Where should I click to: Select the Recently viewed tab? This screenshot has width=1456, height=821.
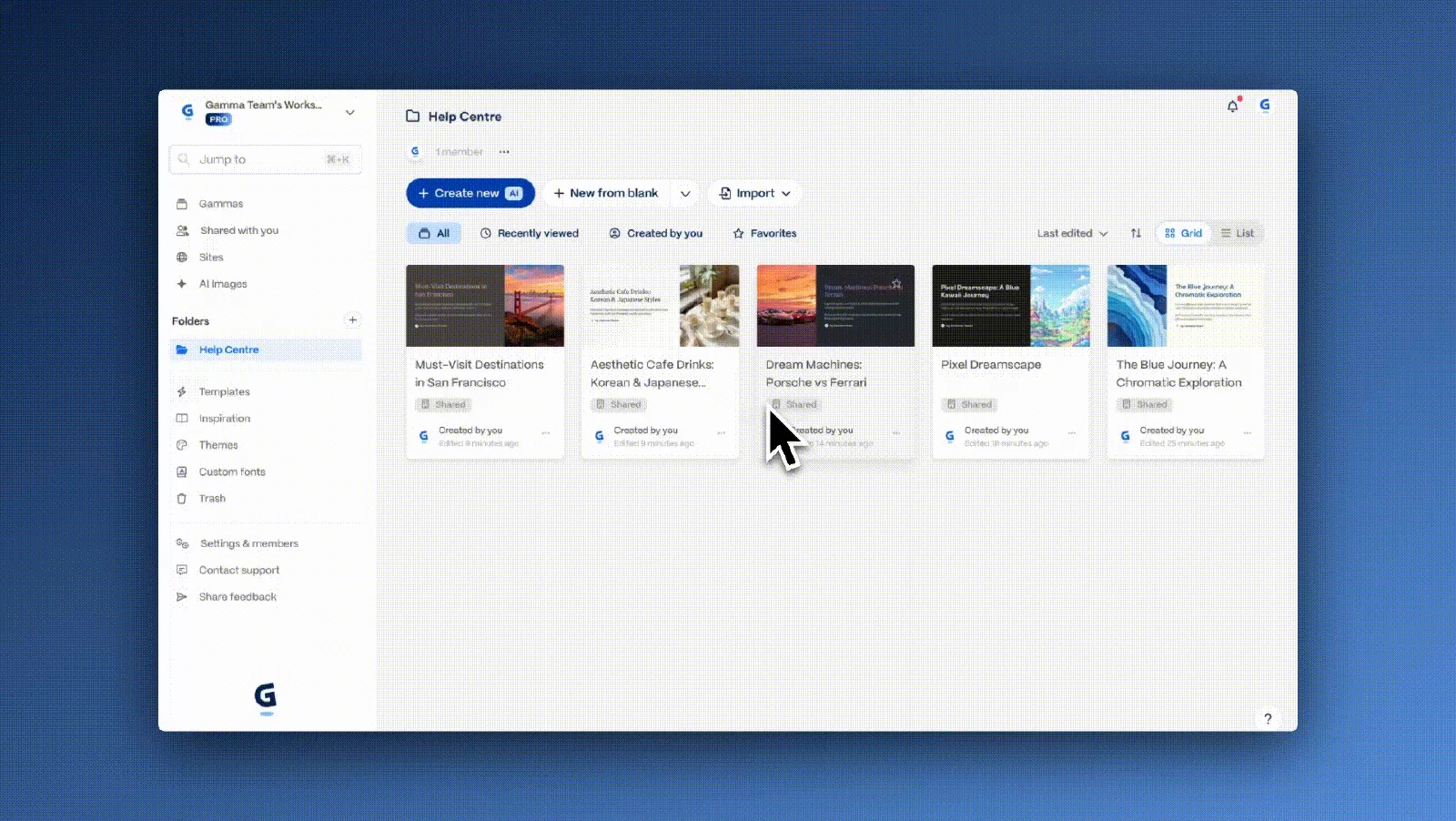(x=529, y=233)
